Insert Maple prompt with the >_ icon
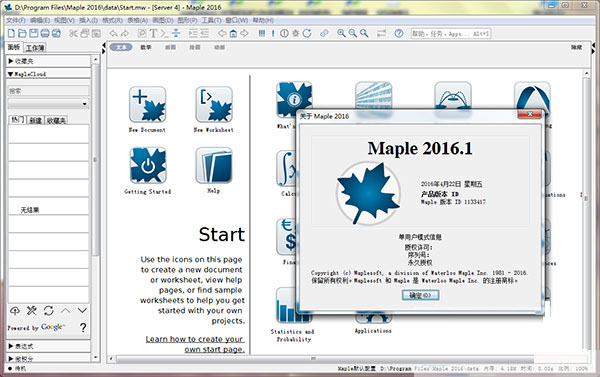 coord(165,33)
